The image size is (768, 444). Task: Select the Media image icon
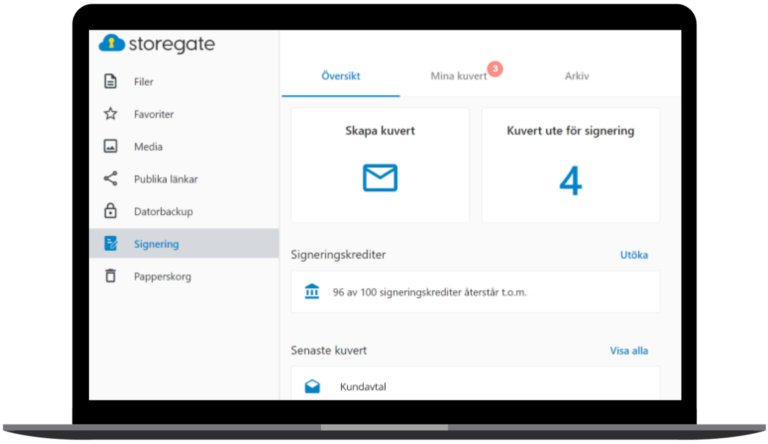click(x=111, y=147)
